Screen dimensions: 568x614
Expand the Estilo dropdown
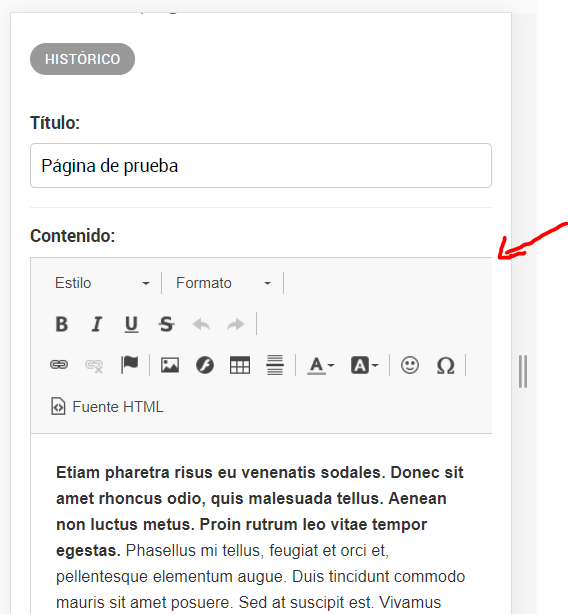(102, 283)
